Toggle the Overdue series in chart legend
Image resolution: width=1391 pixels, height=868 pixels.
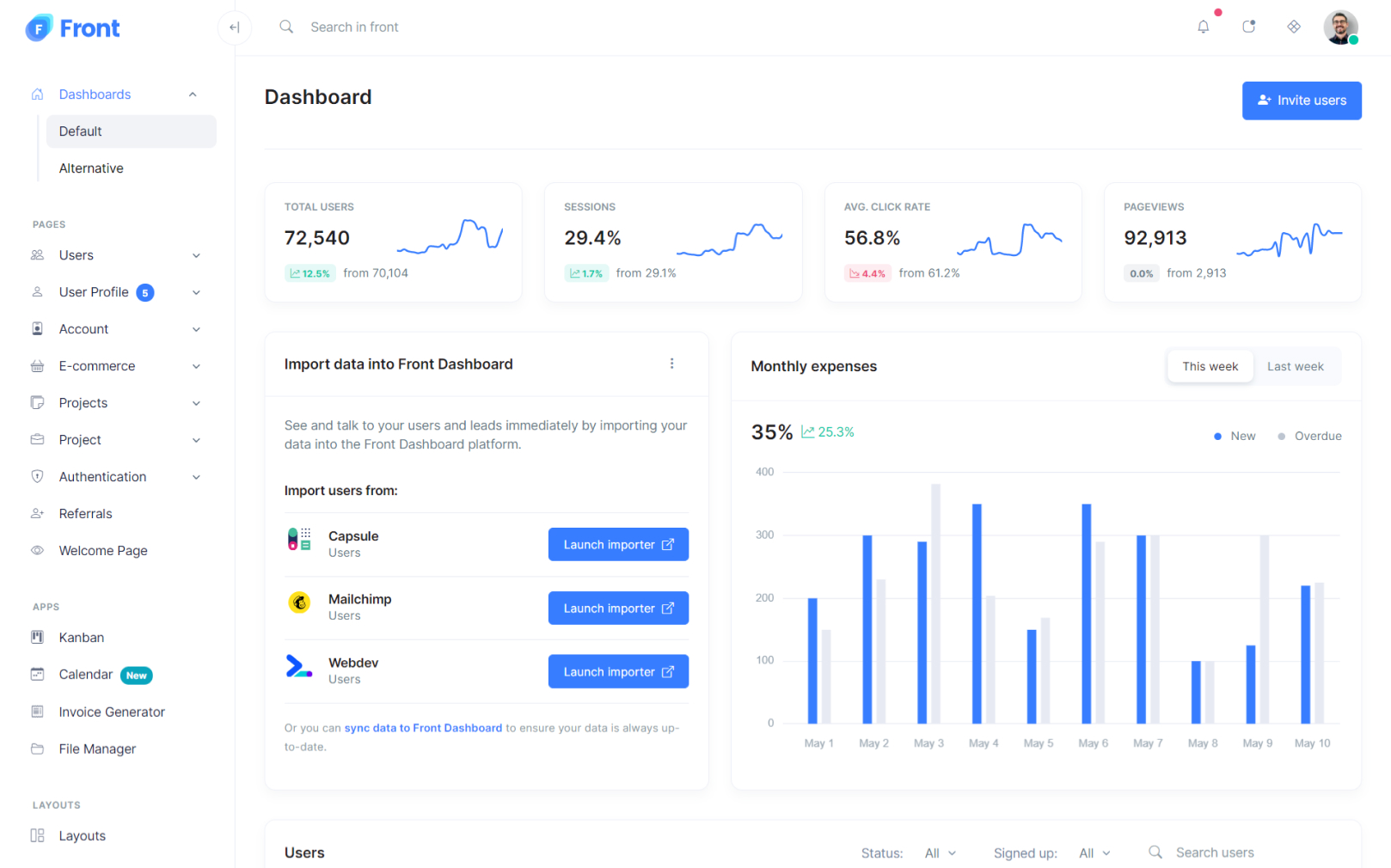1309,437
